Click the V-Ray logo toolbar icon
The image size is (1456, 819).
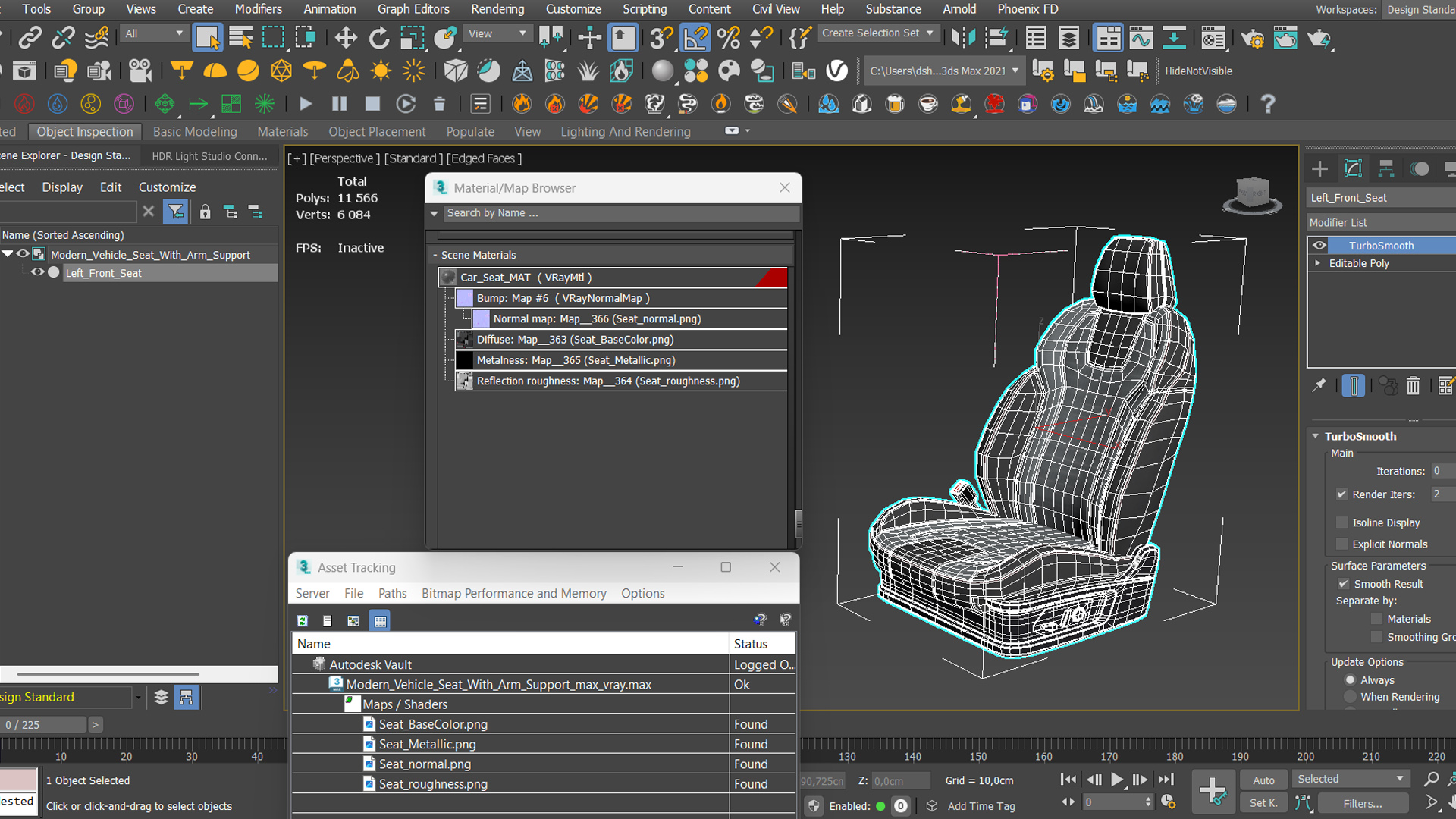pos(836,71)
